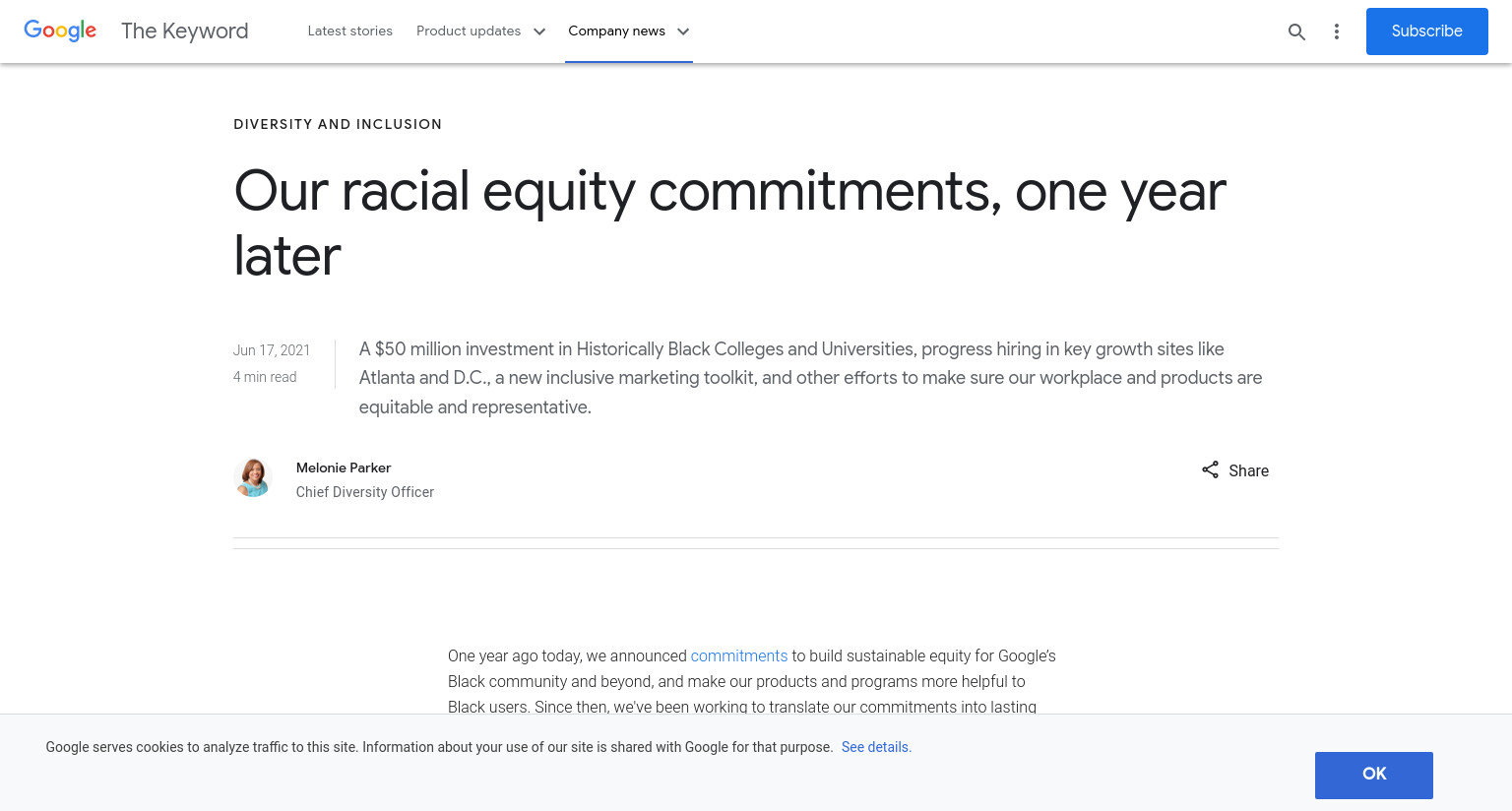Click the Jun 17, 2021 date

[x=272, y=350]
